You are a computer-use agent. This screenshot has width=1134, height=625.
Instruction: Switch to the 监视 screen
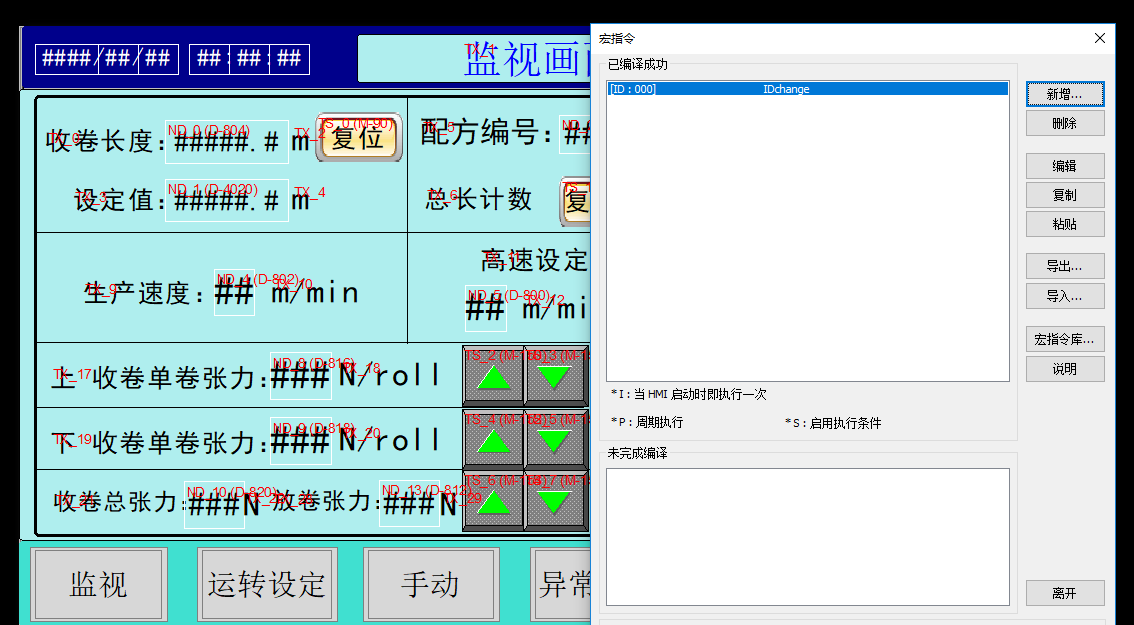[98, 584]
